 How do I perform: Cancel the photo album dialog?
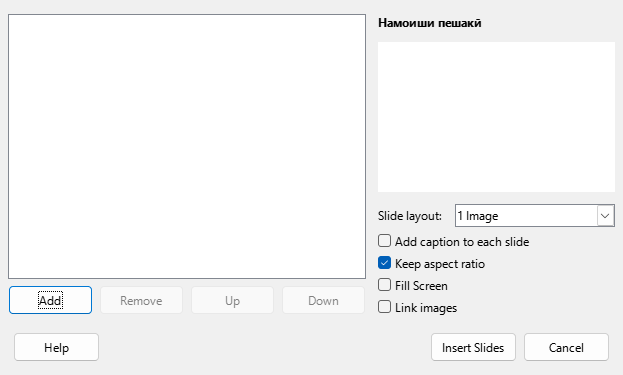tap(566, 348)
